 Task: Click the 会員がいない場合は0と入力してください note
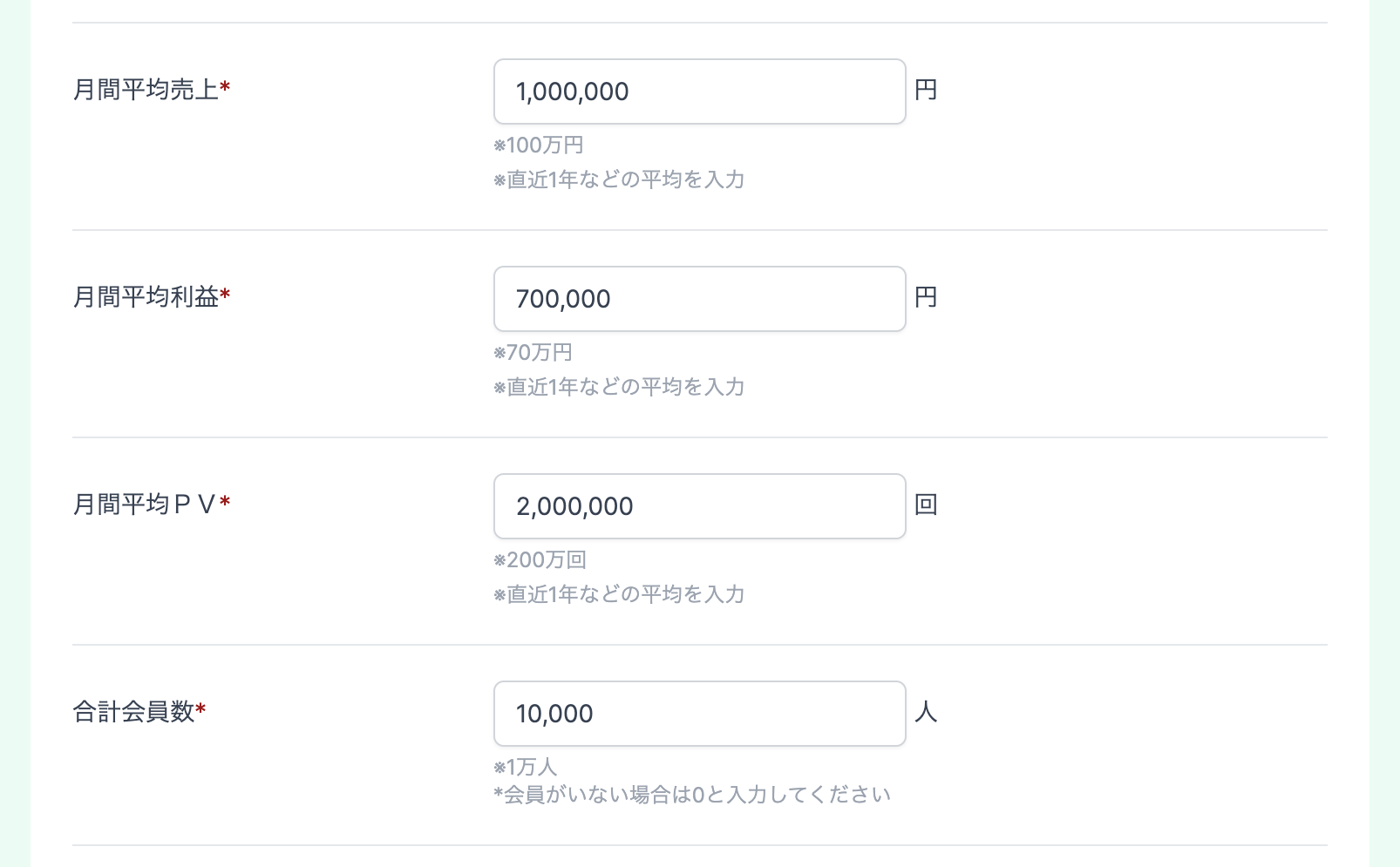(x=692, y=795)
